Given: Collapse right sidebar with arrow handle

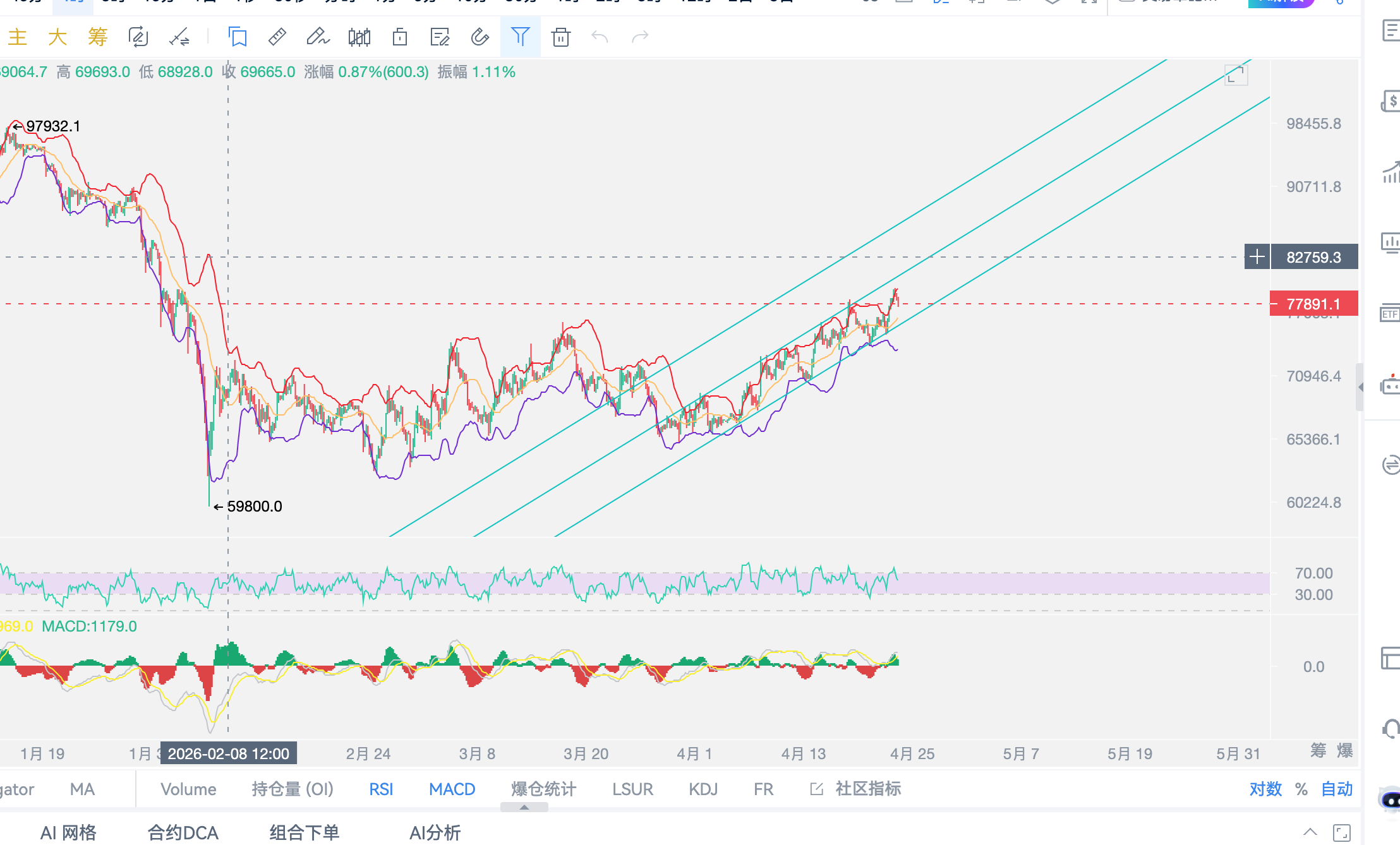Looking at the screenshot, I should point(1360,387).
